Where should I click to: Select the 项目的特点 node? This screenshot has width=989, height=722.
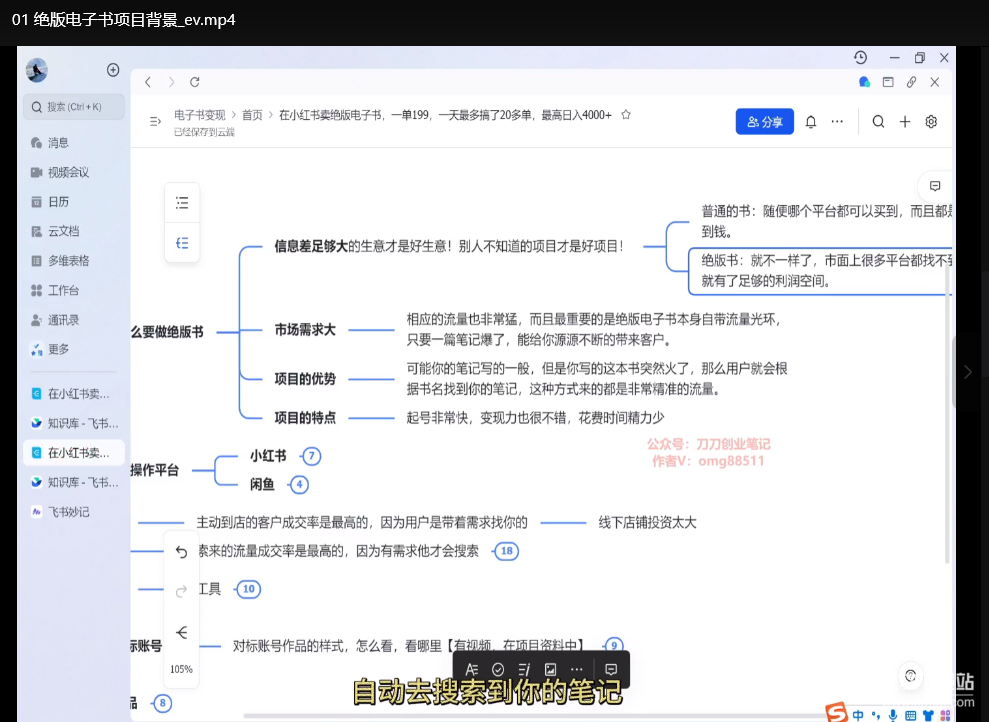click(x=305, y=417)
